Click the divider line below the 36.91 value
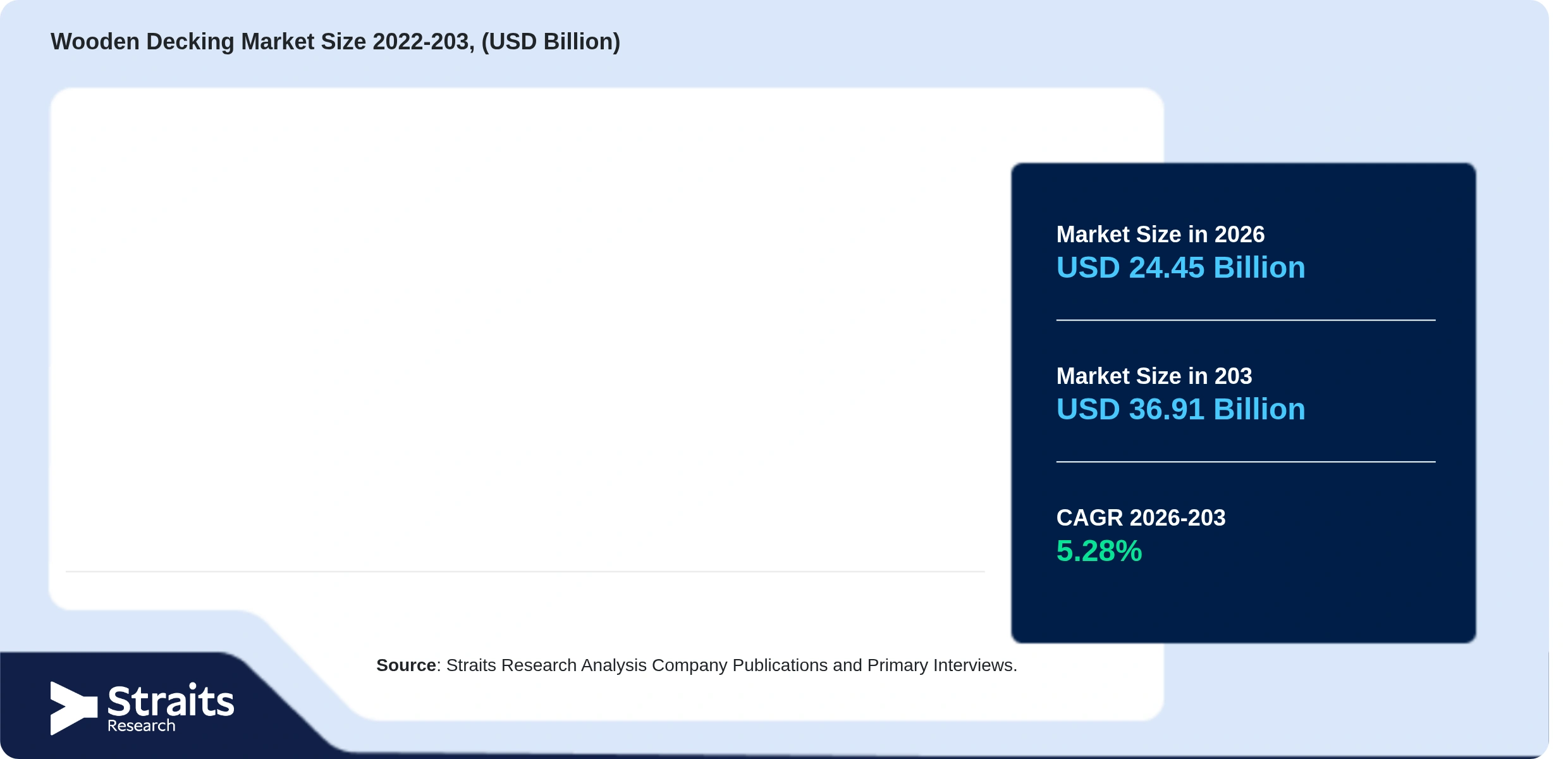Screen dimensions: 1568x759 pyautogui.click(x=1246, y=462)
